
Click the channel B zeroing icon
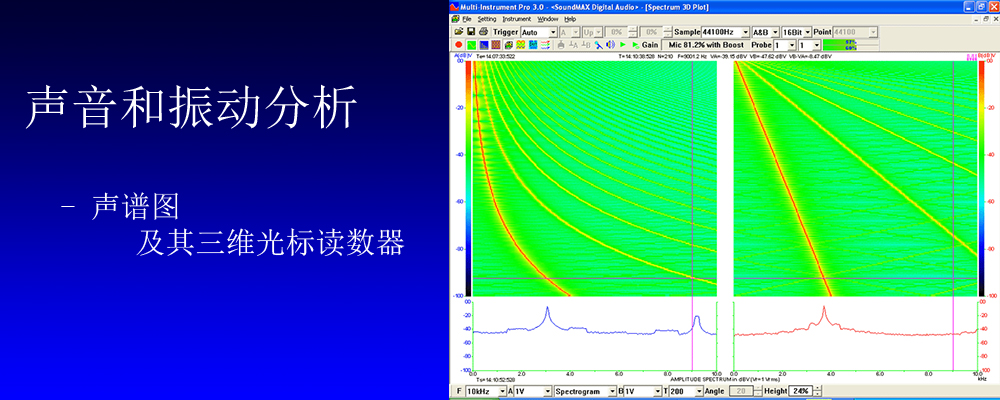585,45
